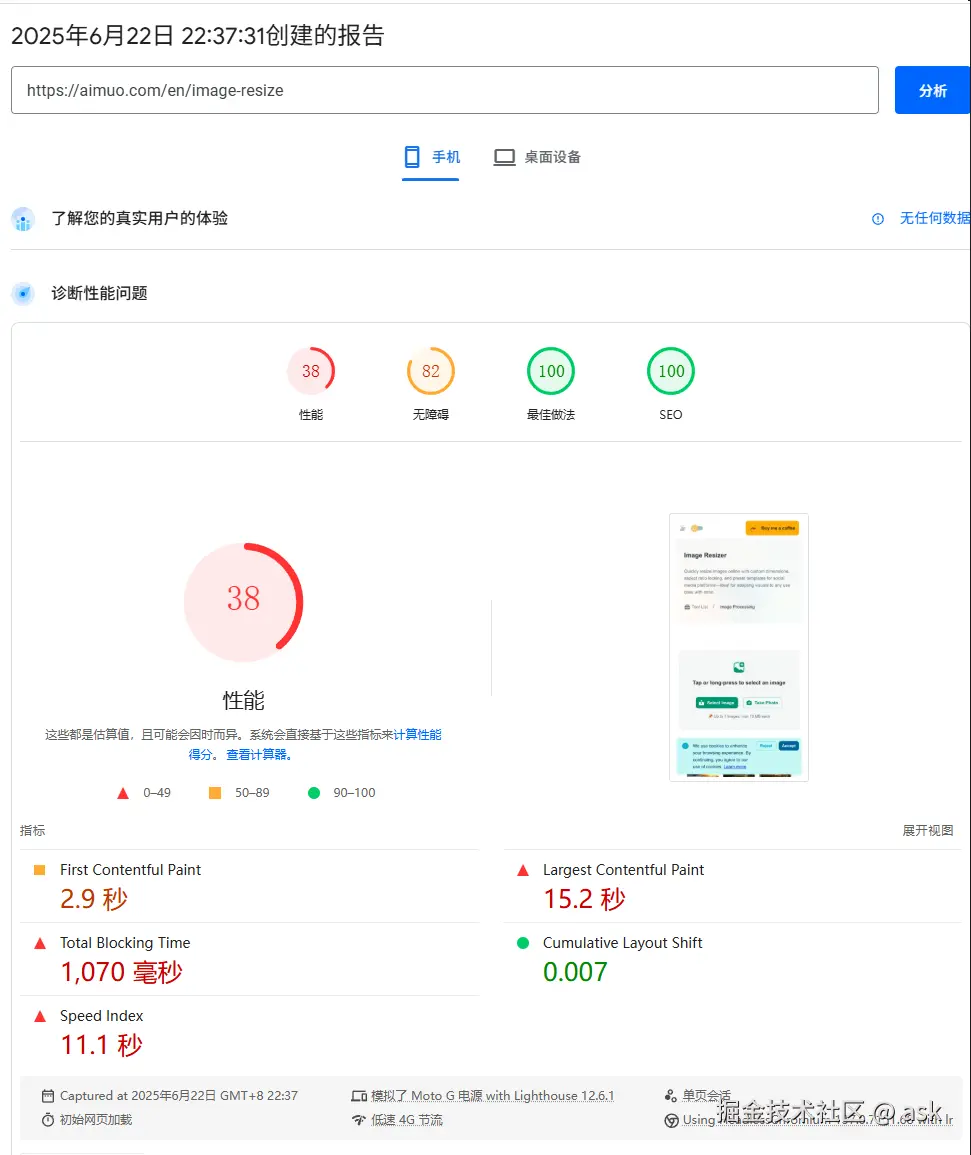
Task: Click the First Contentful Paint orange square icon
Action: 40,870
